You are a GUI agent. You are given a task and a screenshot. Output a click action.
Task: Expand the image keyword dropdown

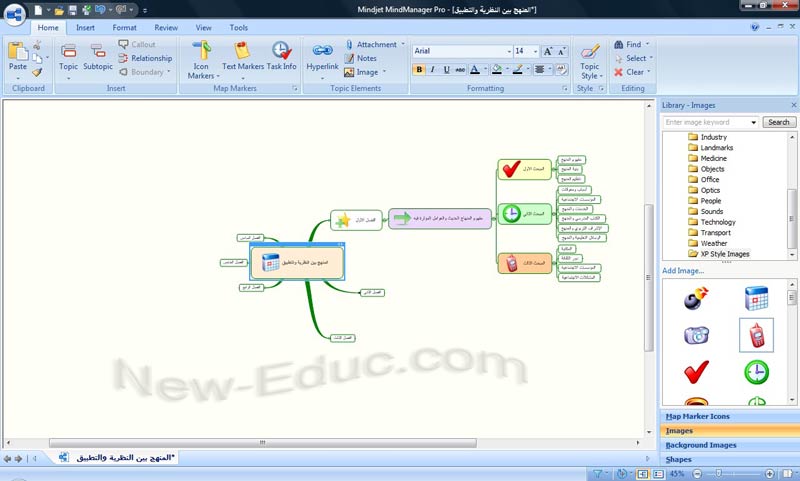point(753,122)
